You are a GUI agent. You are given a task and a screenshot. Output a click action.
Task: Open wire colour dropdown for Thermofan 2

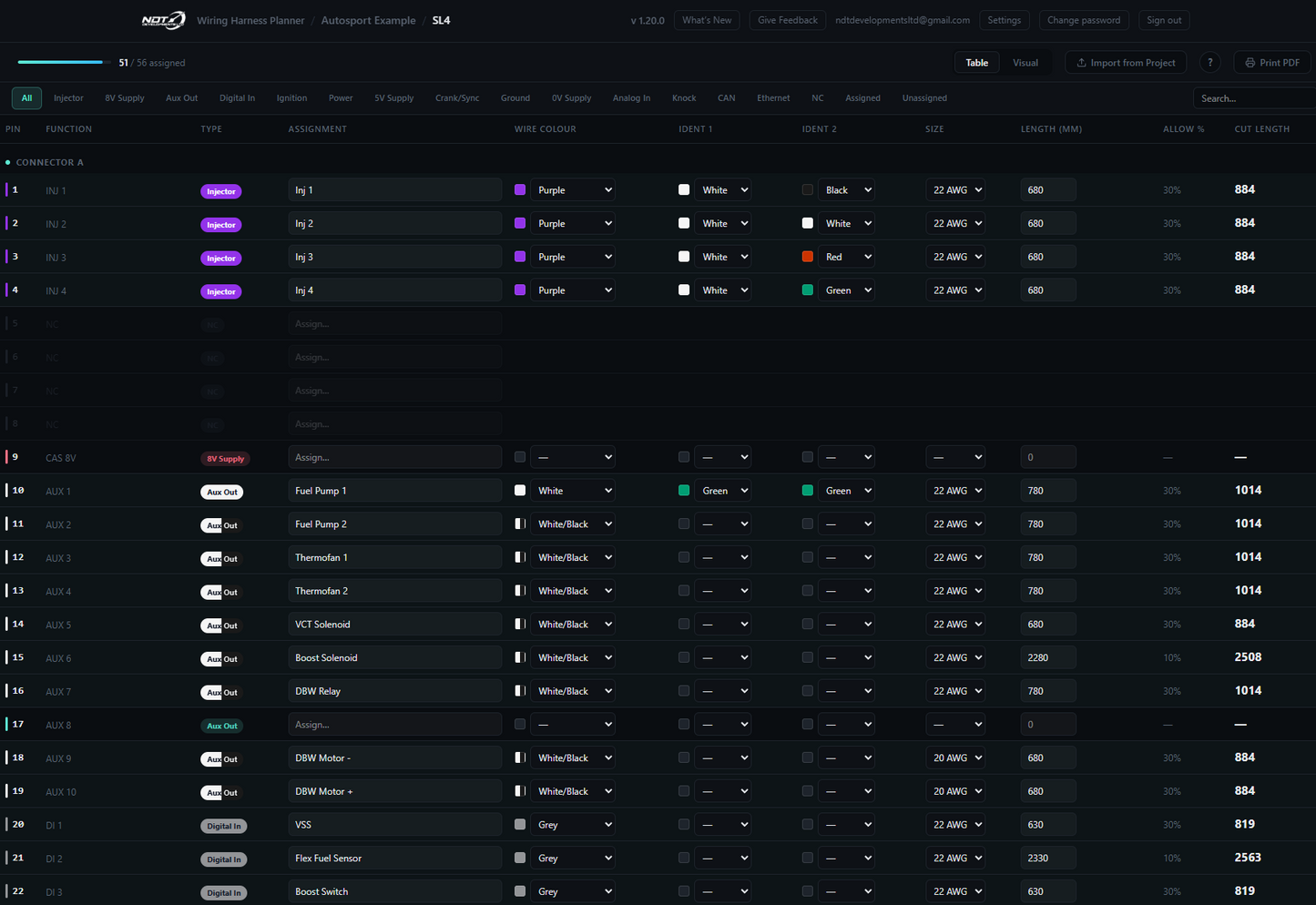pos(573,591)
